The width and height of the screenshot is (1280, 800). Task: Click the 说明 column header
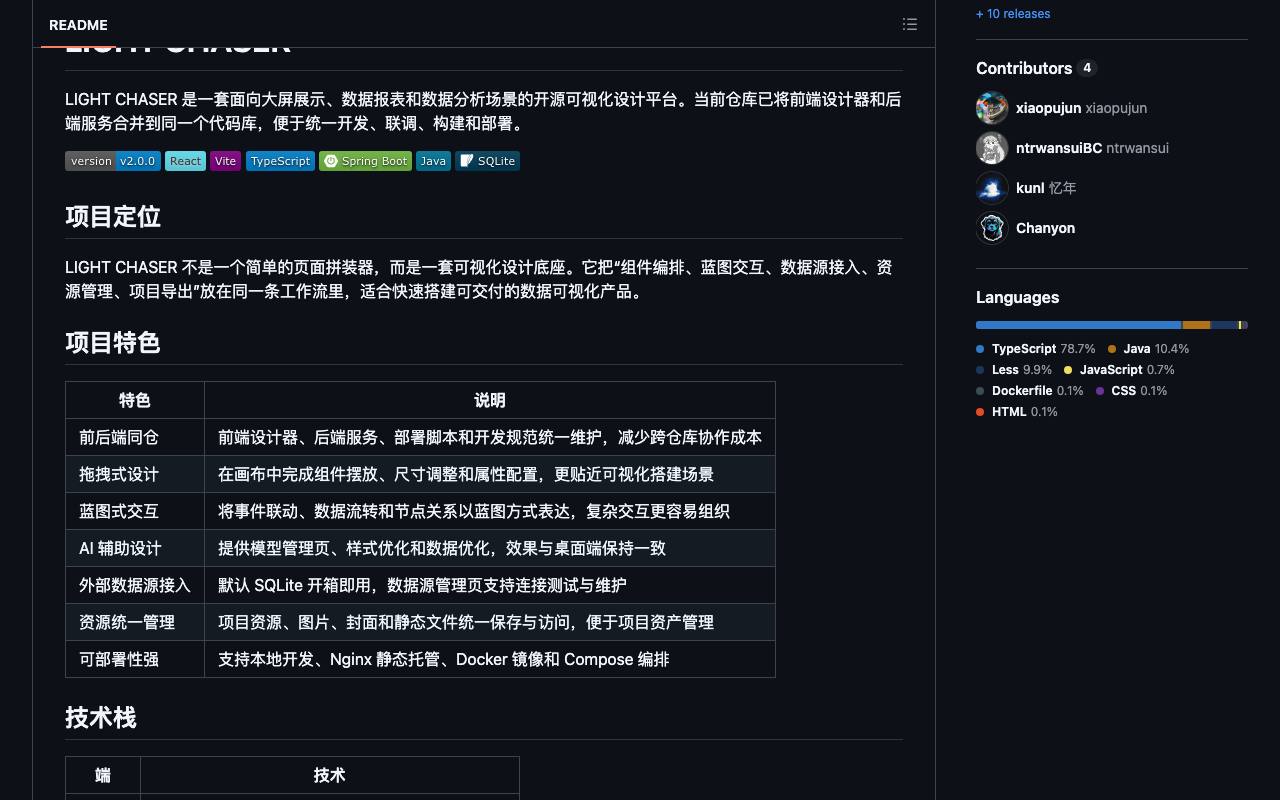(x=490, y=400)
